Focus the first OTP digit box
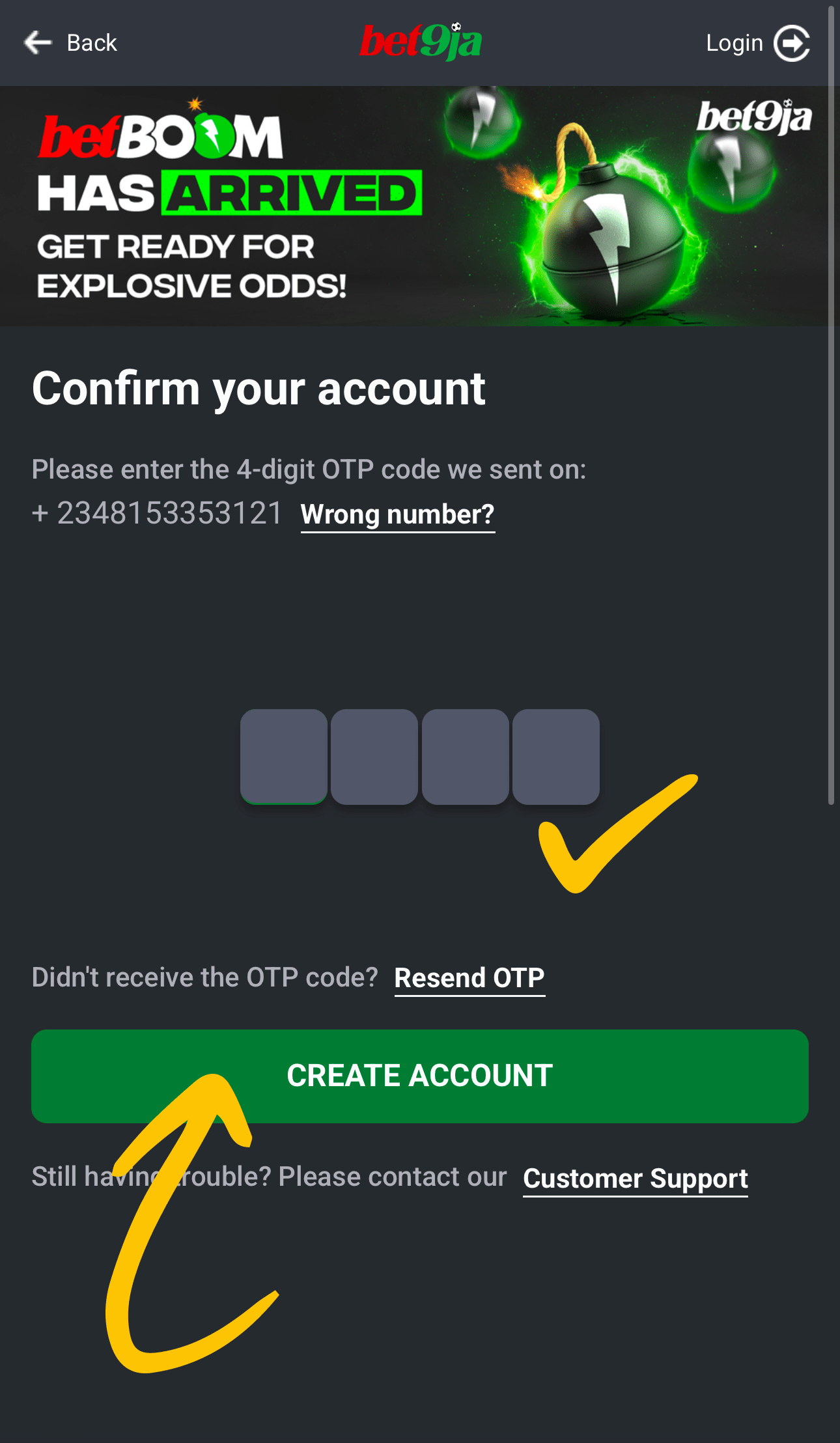 283,757
